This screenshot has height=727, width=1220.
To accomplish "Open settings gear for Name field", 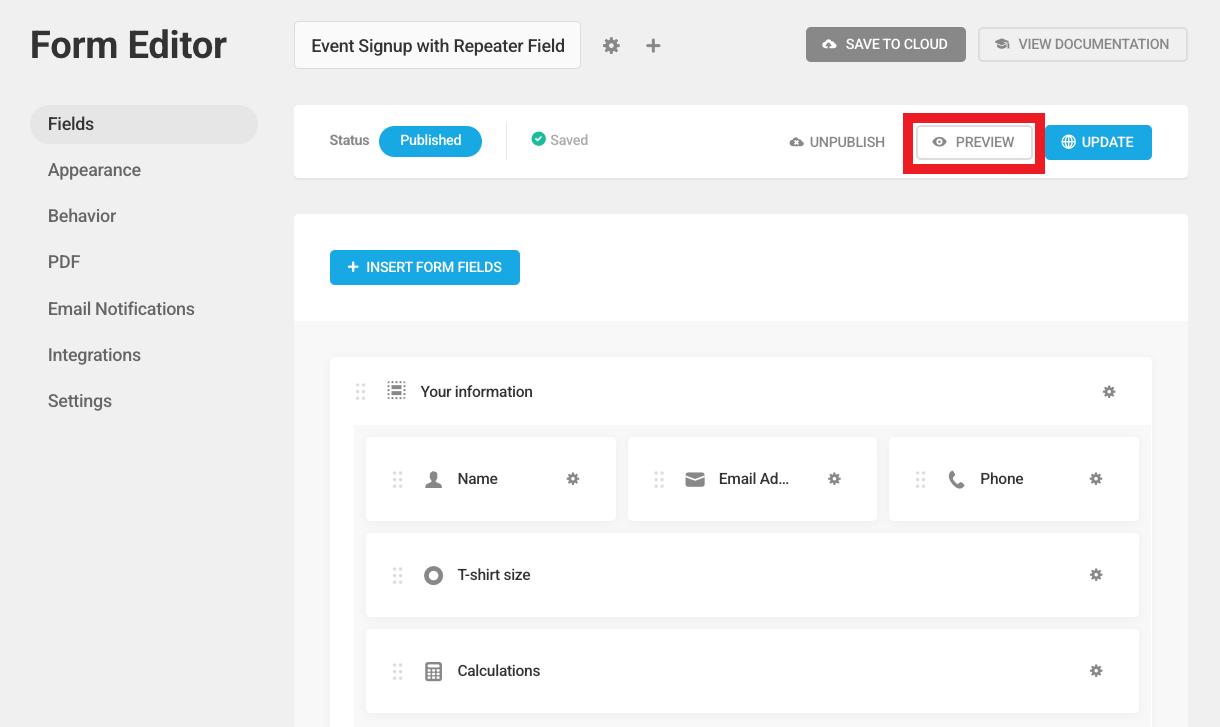I will point(573,479).
